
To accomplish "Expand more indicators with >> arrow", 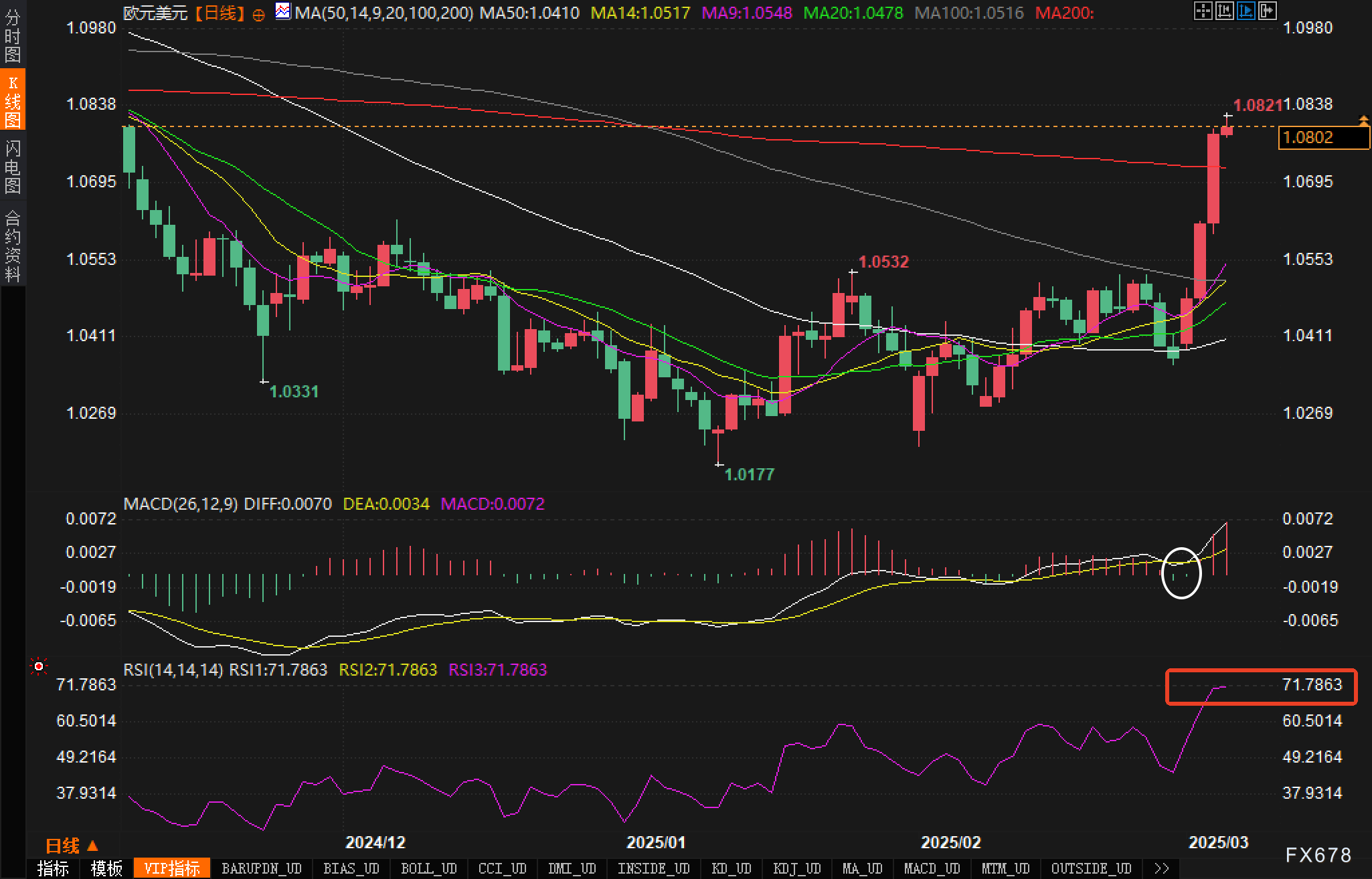I will tap(1162, 868).
